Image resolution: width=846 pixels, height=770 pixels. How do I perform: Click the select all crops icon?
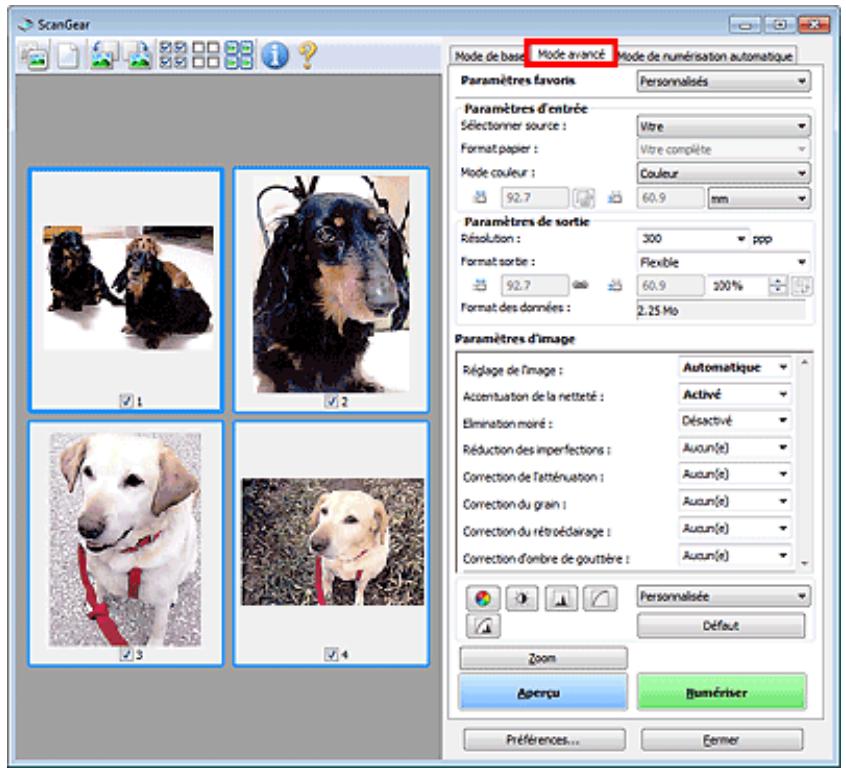tap(238, 56)
